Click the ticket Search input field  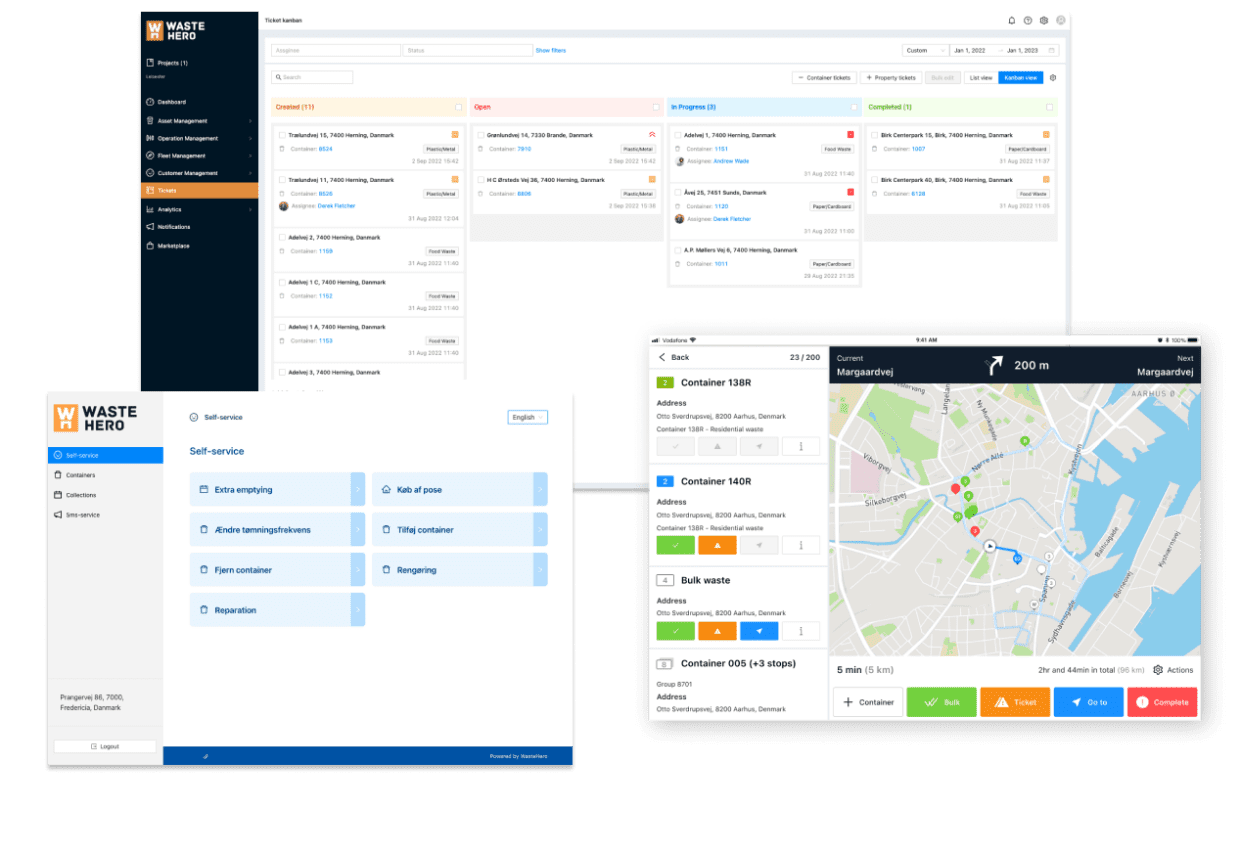click(x=312, y=77)
